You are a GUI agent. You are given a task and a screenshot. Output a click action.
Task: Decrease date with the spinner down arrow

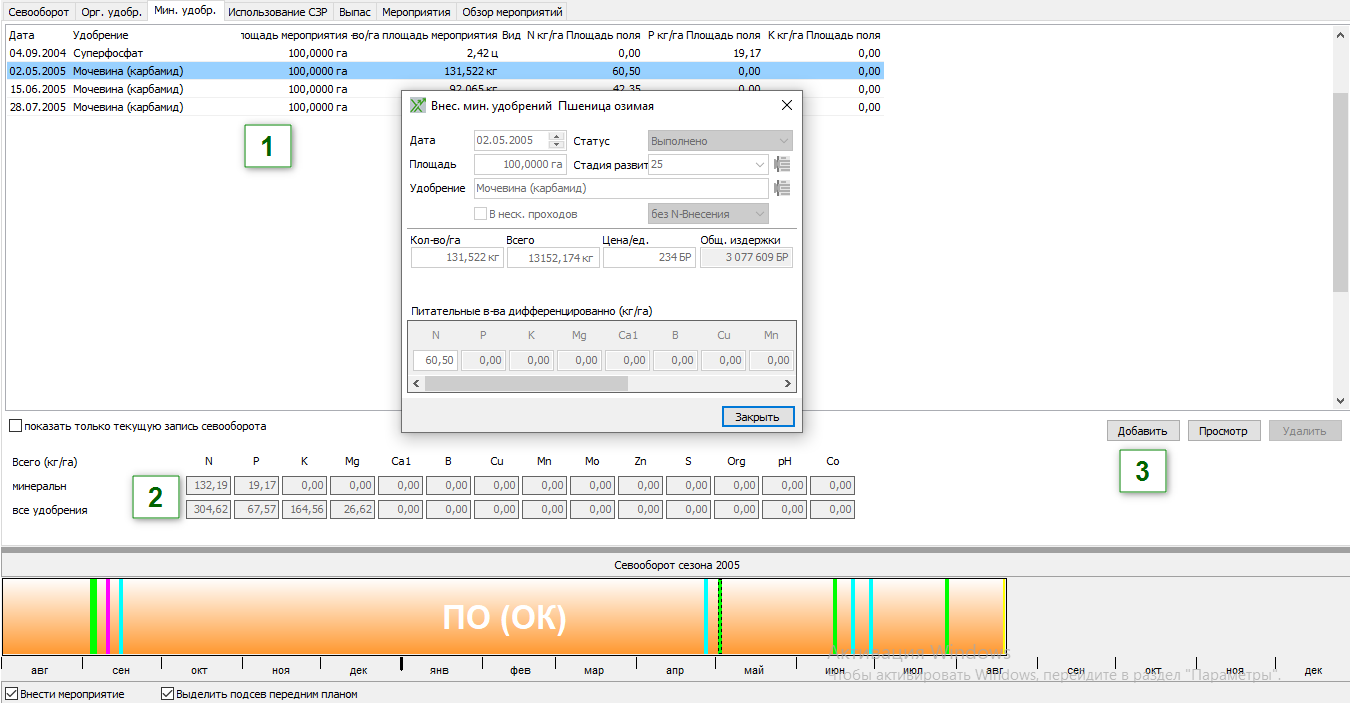pos(557,145)
